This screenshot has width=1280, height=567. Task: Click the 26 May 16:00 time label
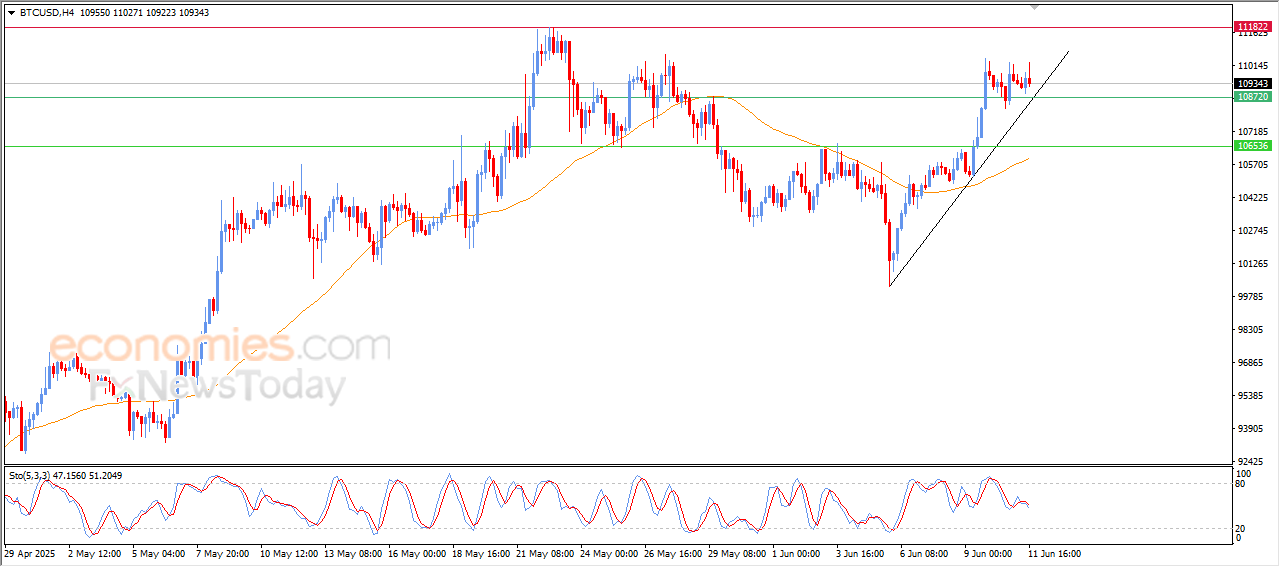673,553
